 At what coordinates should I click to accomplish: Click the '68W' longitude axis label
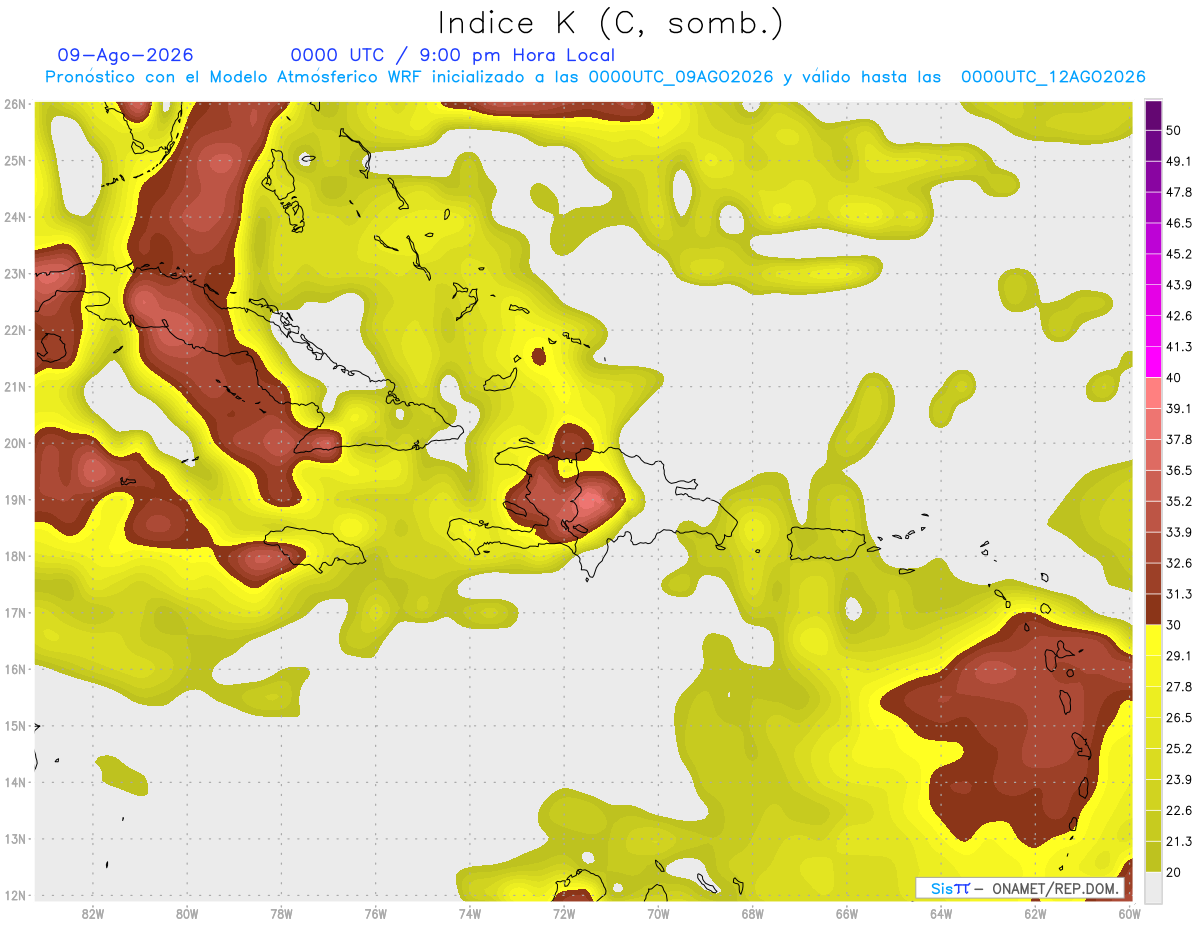point(752,913)
